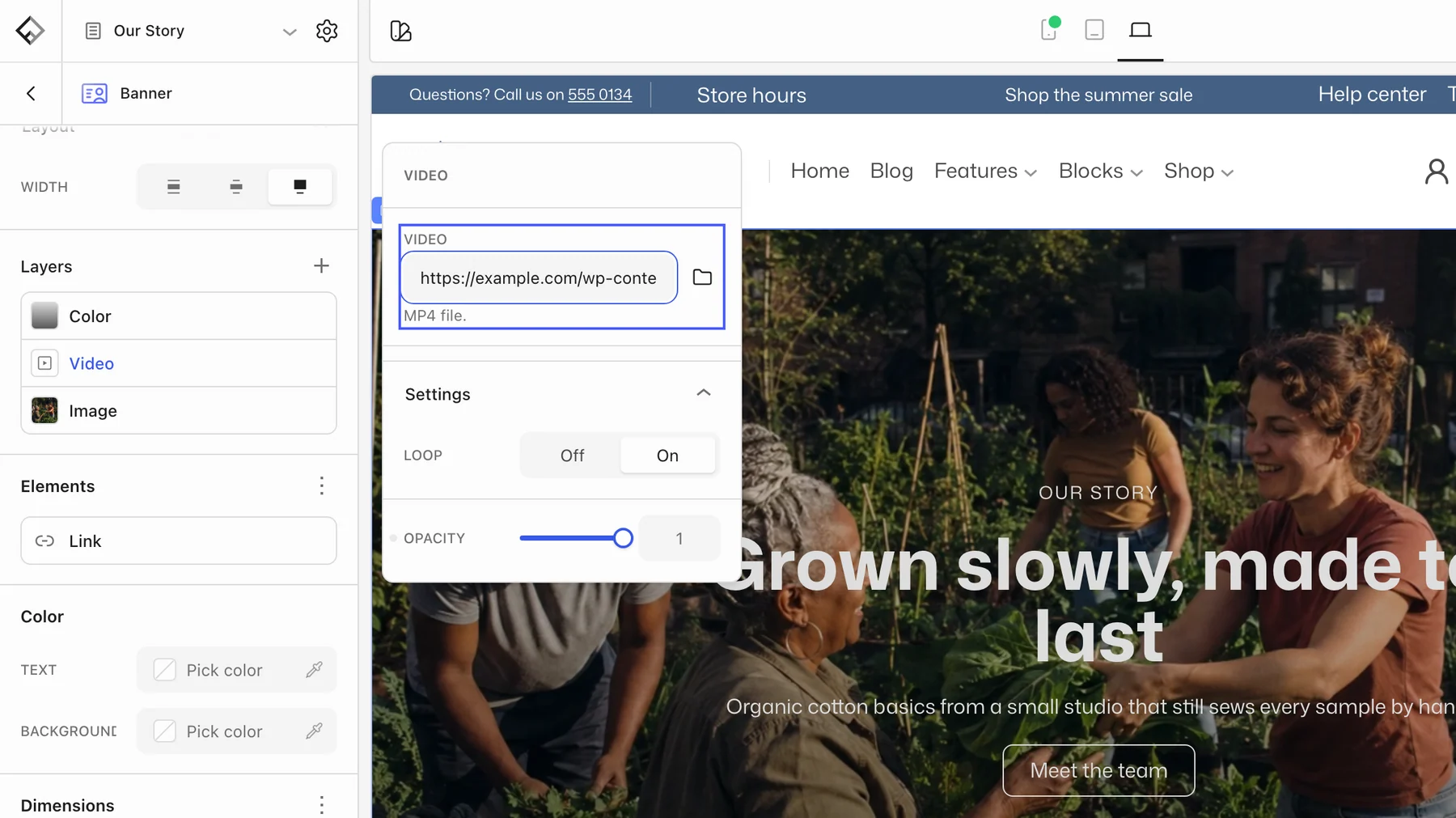Collapse the Settings section chevron
This screenshot has height=818, width=1456.
(x=704, y=393)
